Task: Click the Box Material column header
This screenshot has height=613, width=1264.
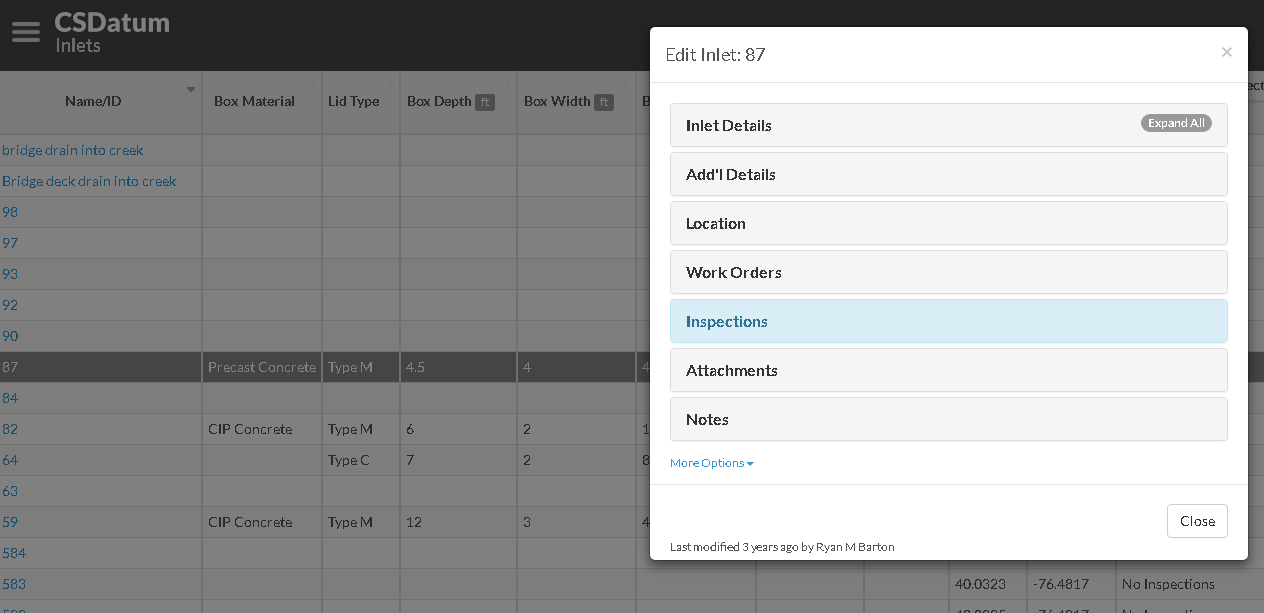Action: pos(254,101)
